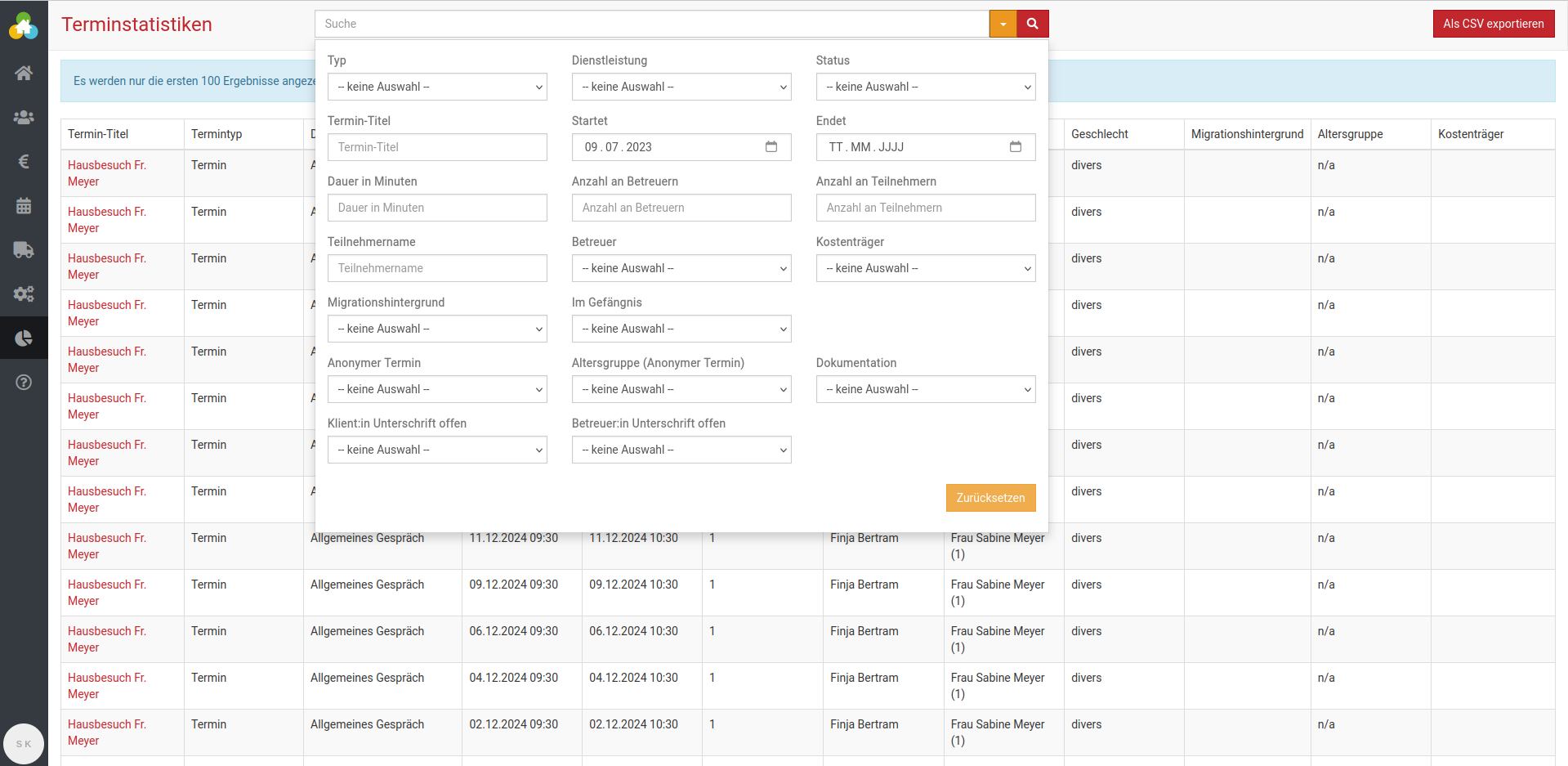Screen dimensions: 1568x766
Task: Click Als CSV exportieren button
Action: [1493, 24]
